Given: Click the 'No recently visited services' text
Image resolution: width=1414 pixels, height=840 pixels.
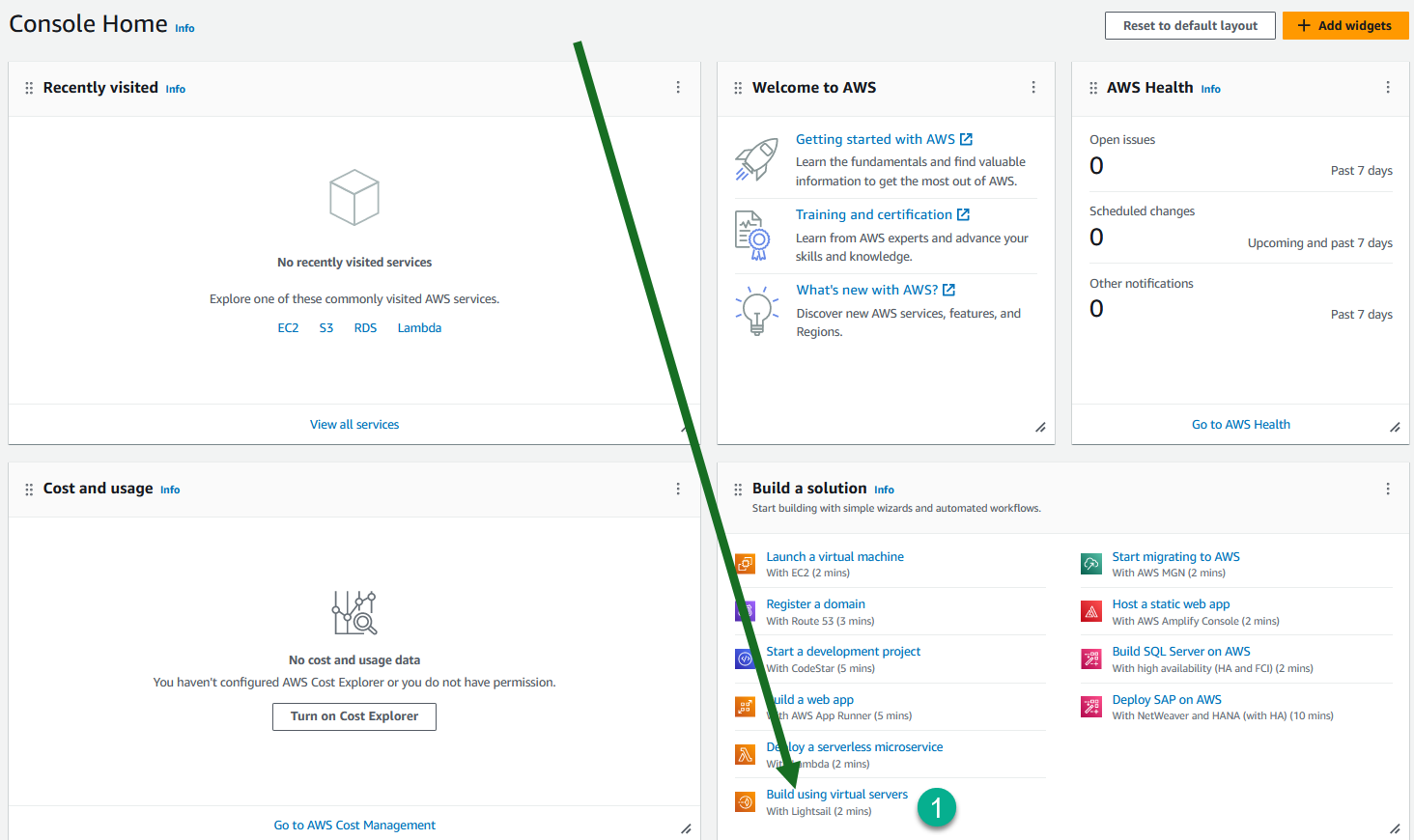Looking at the screenshot, I should 354,263.
